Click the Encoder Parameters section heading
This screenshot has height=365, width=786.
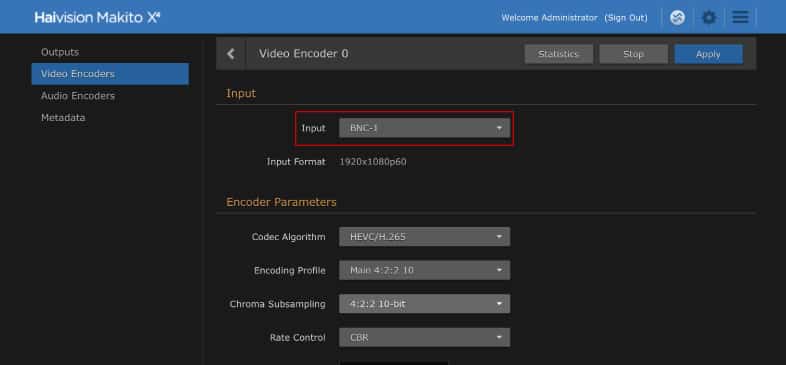pos(281,202)
